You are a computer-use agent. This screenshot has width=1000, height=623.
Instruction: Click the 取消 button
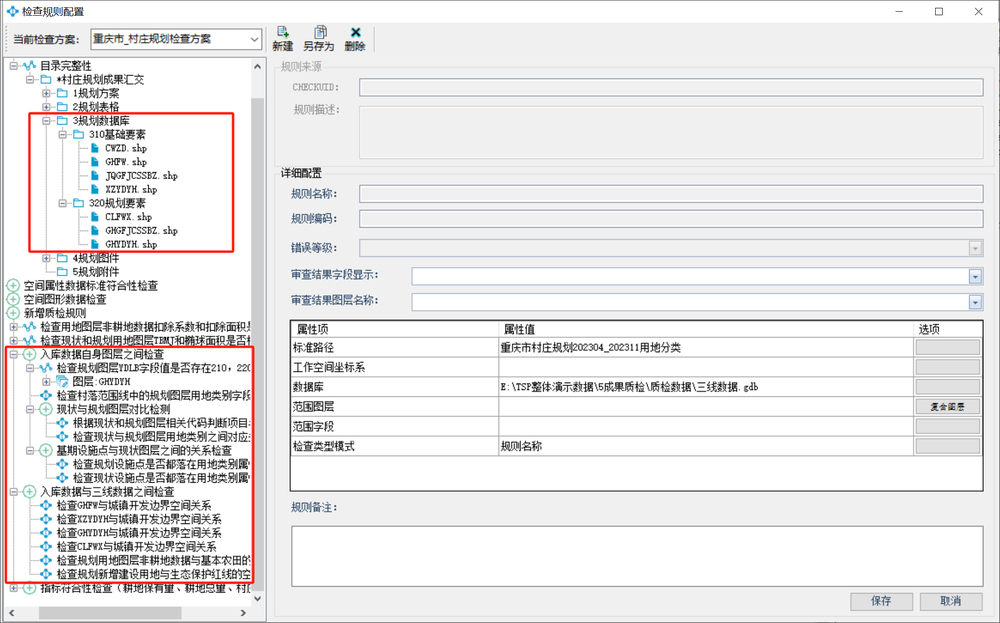point(950,601)
